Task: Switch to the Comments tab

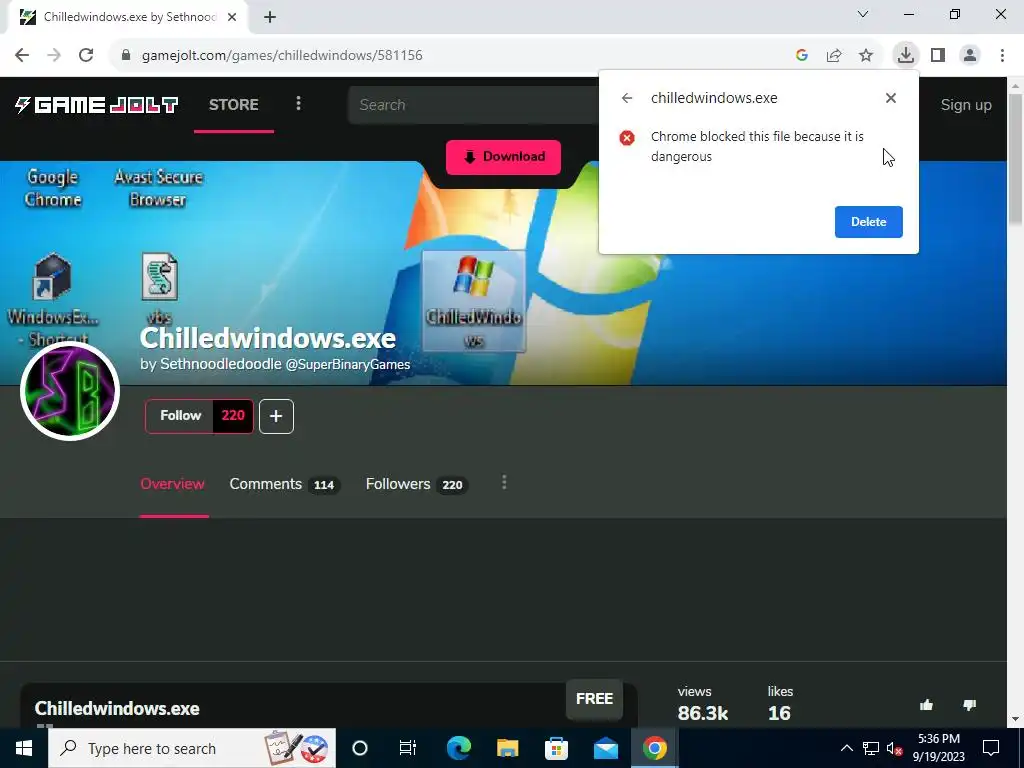Action: pyautogui.click(x=283, y=484)
